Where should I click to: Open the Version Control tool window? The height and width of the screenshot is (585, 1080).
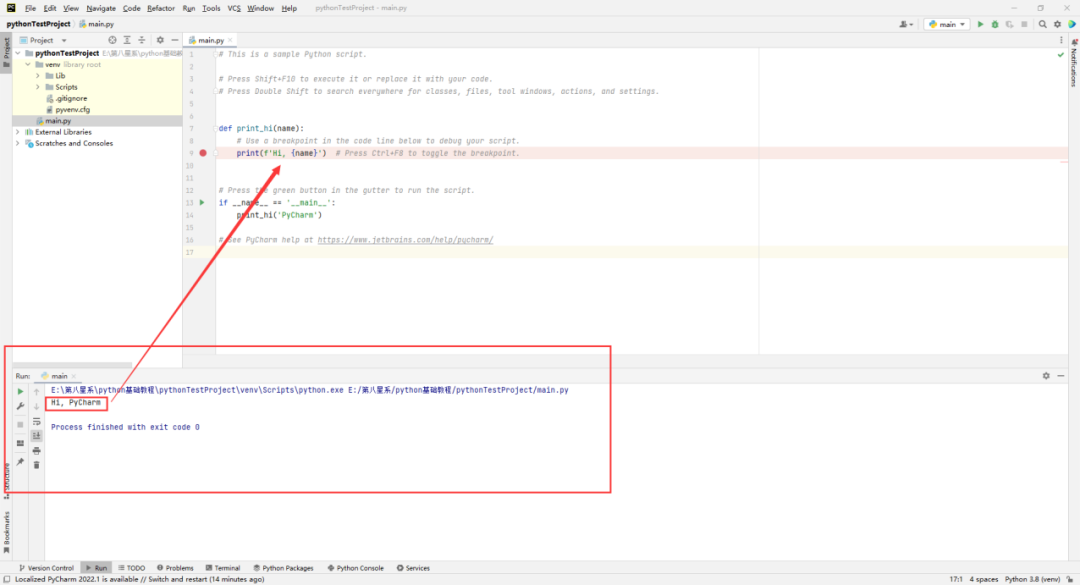[46, 568]
